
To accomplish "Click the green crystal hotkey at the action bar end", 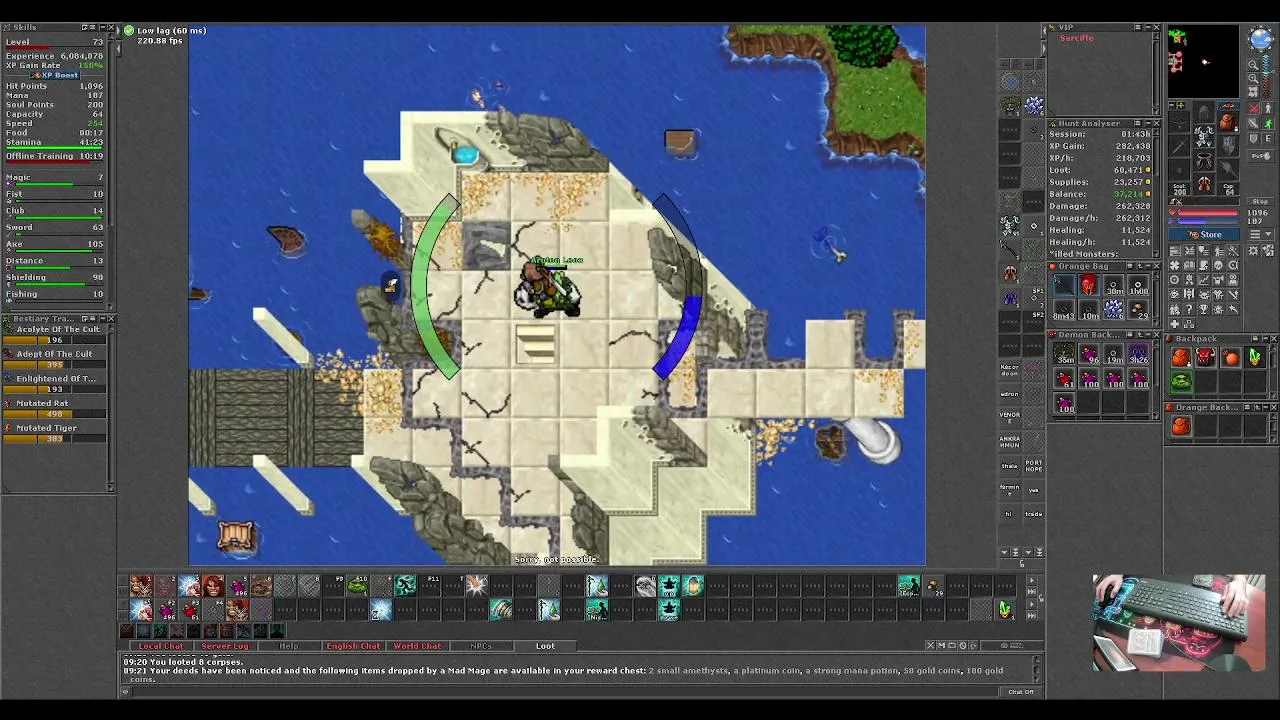I will 1005,609.
